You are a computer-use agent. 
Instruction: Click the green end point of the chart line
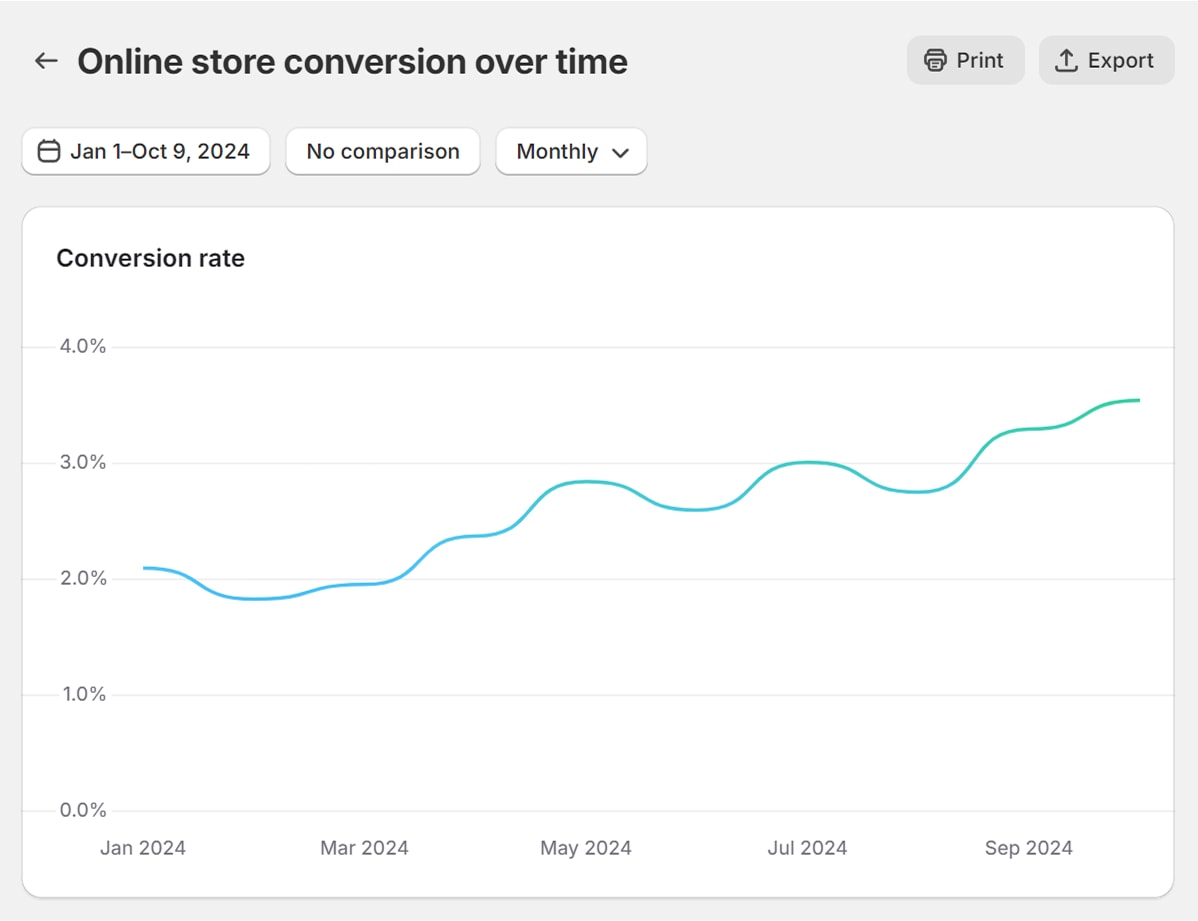click(1137, 401)
